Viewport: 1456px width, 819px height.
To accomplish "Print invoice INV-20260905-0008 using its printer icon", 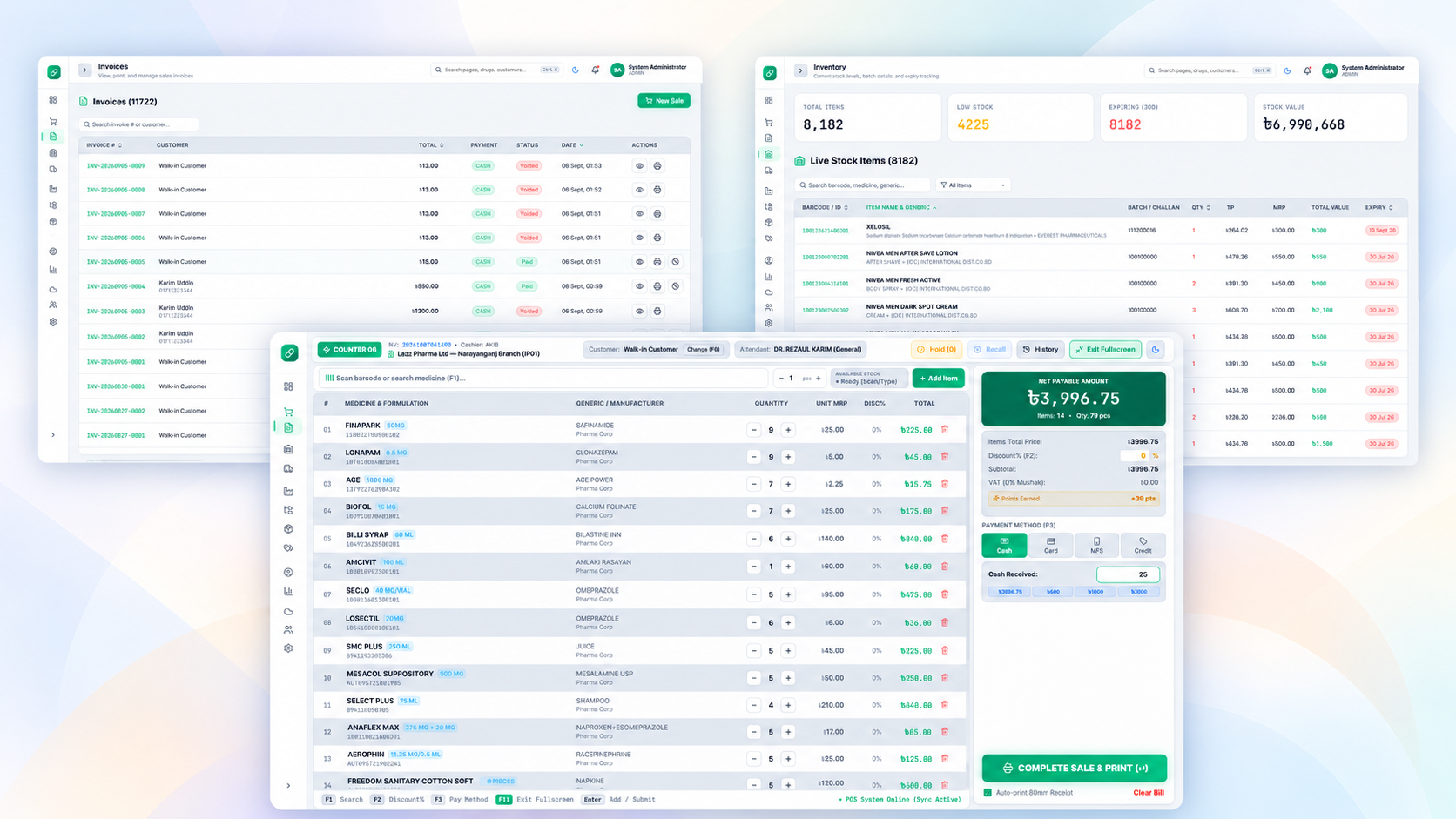I will 657,190.
